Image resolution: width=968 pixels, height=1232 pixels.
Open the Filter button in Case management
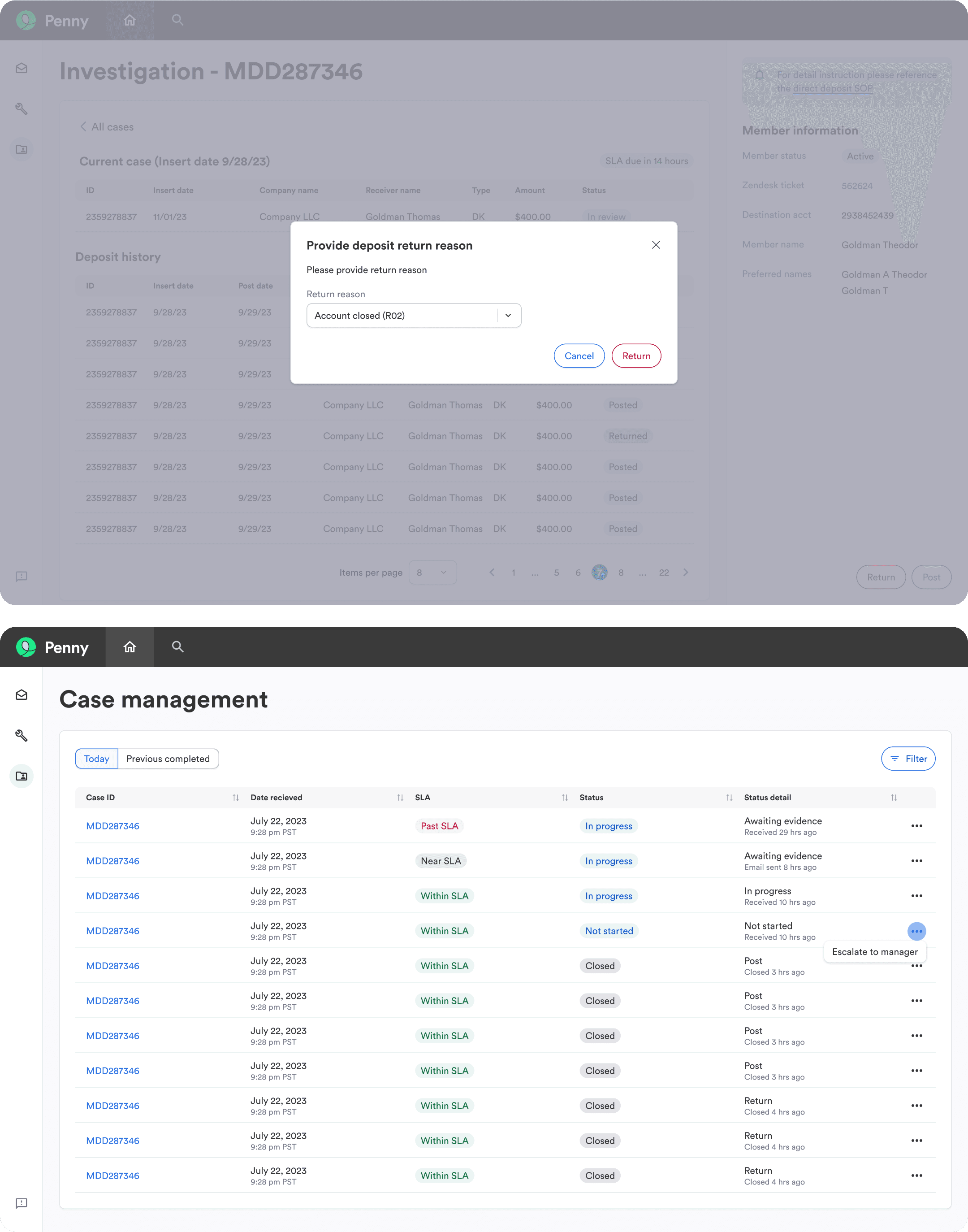click(908, 759)
